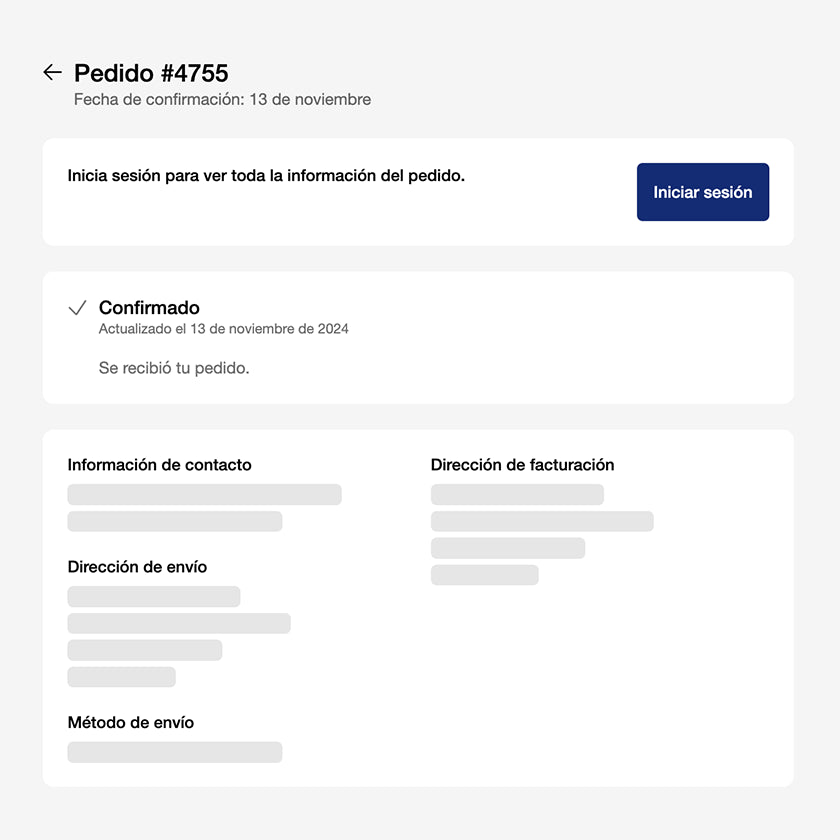Click first placeholder line under Dirección de envío

point(154,597)
